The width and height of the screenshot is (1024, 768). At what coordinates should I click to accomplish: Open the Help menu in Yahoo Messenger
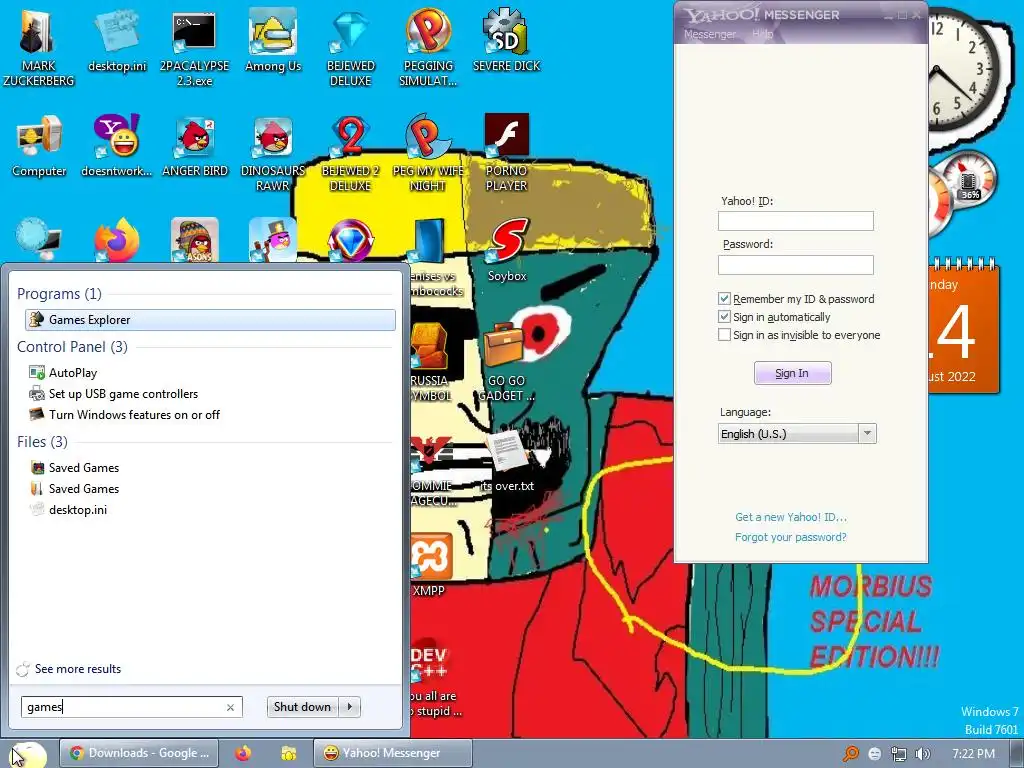(762, 34)
